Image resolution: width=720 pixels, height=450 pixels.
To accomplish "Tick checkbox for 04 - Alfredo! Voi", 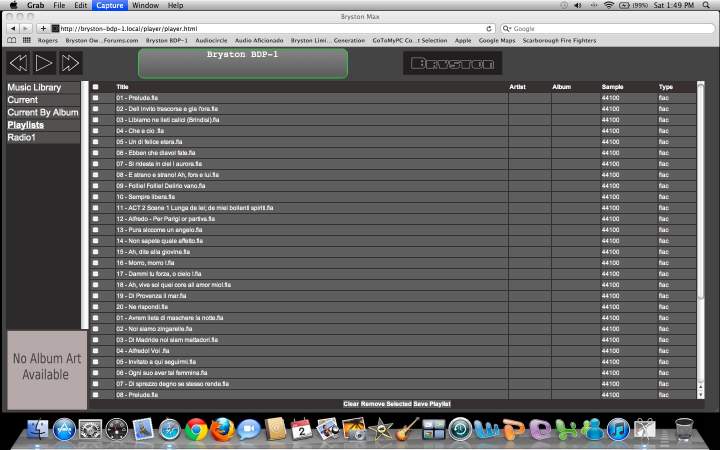I will (x=96, y=351).
